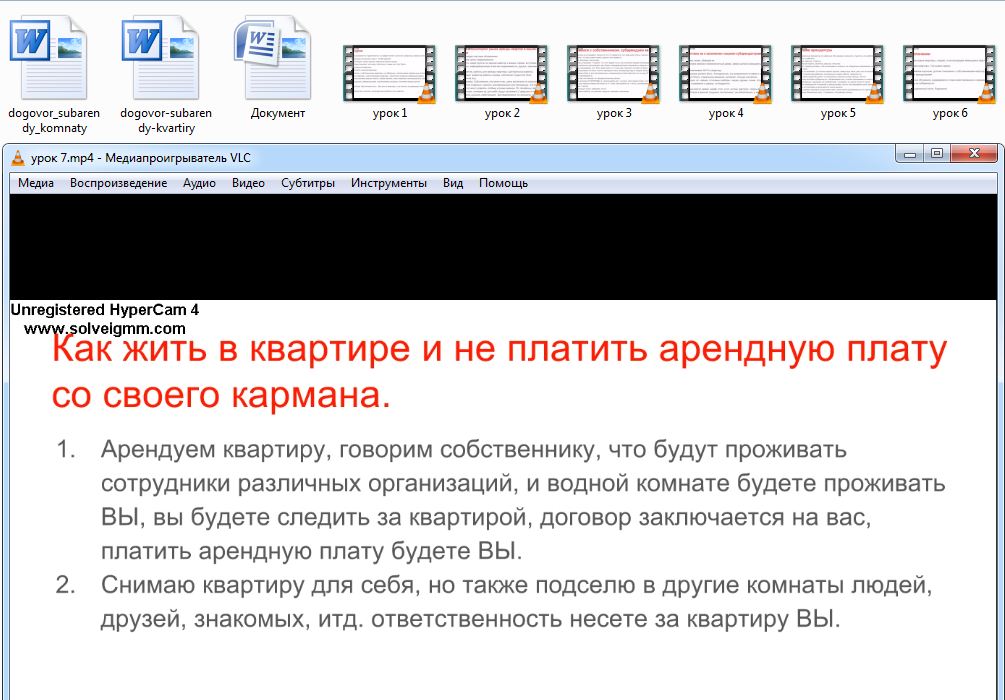Open the Помощь menu
This screenshot has width=1005, height=700.
[503, 183]
